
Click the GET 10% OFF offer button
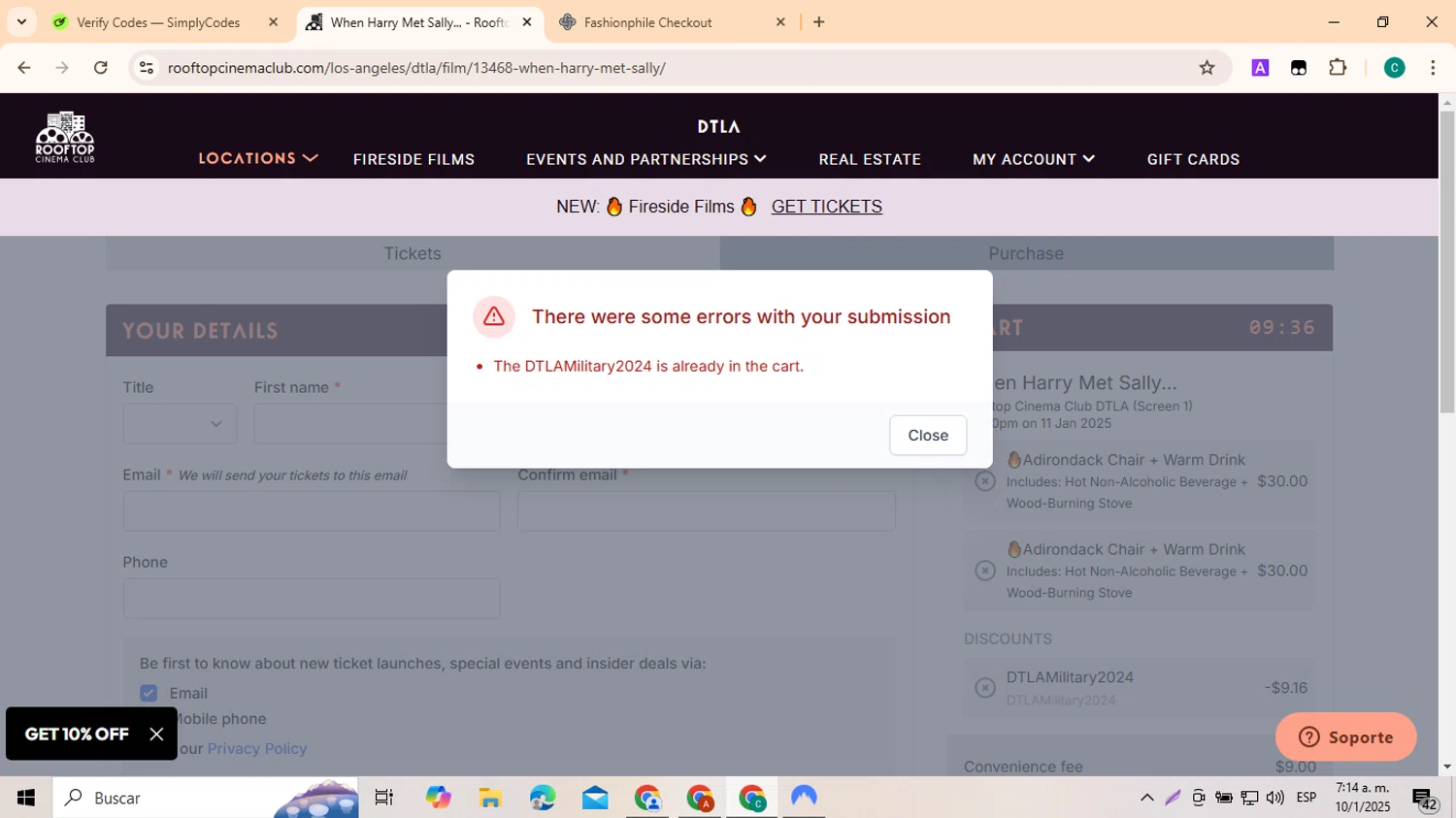77,735
